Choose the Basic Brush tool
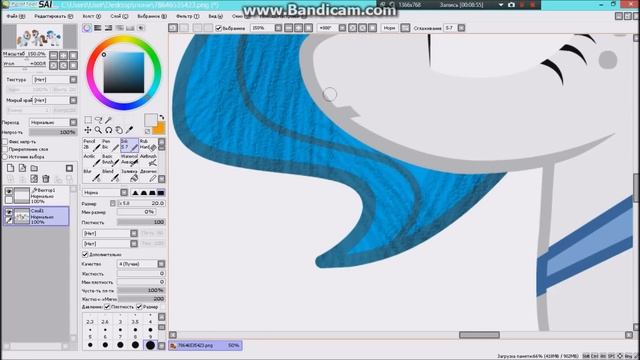The width and height of the screenshot is (640, 360). click(110, 160)
